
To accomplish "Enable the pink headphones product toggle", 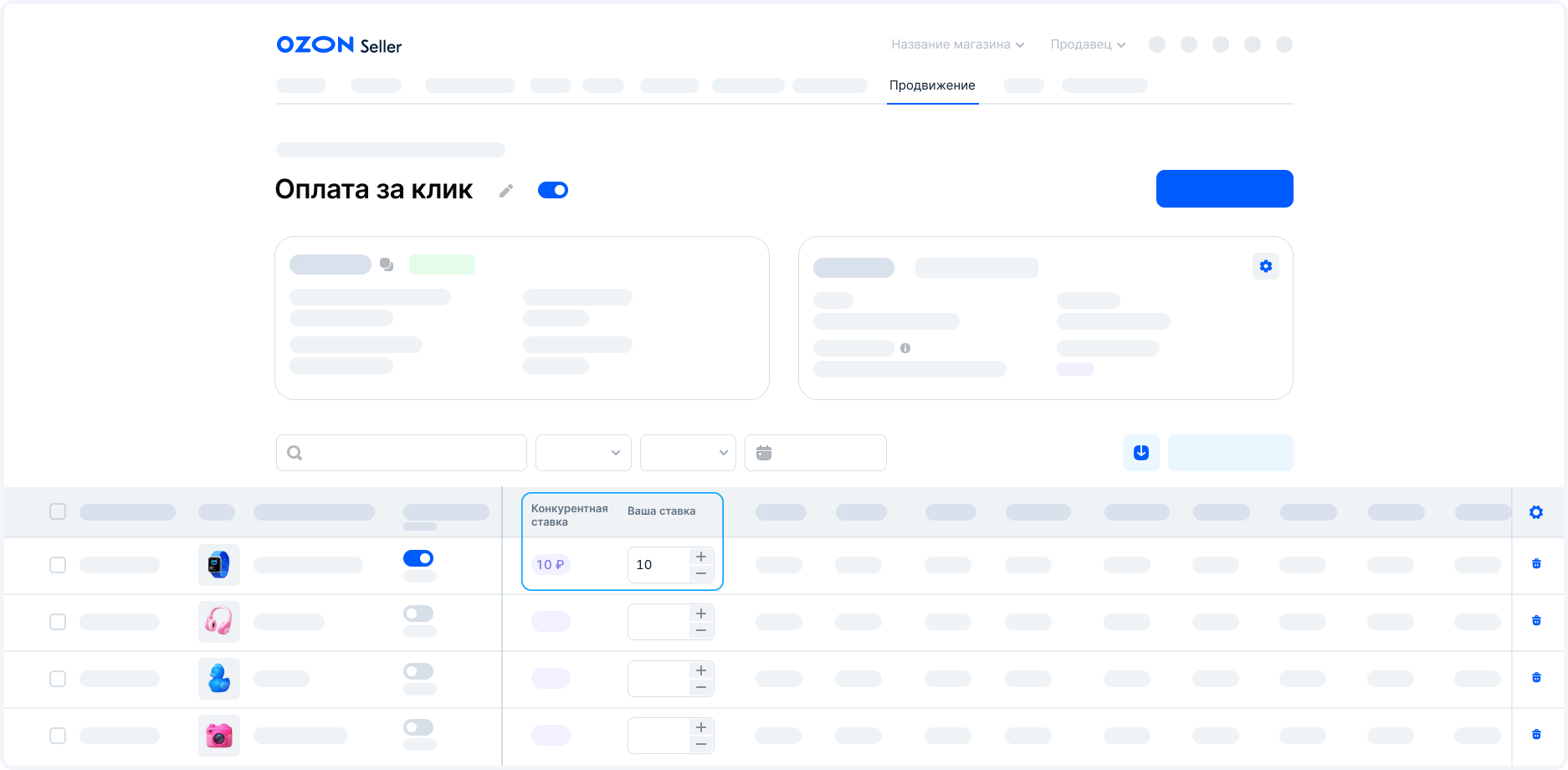I will [x=418, y=613].
